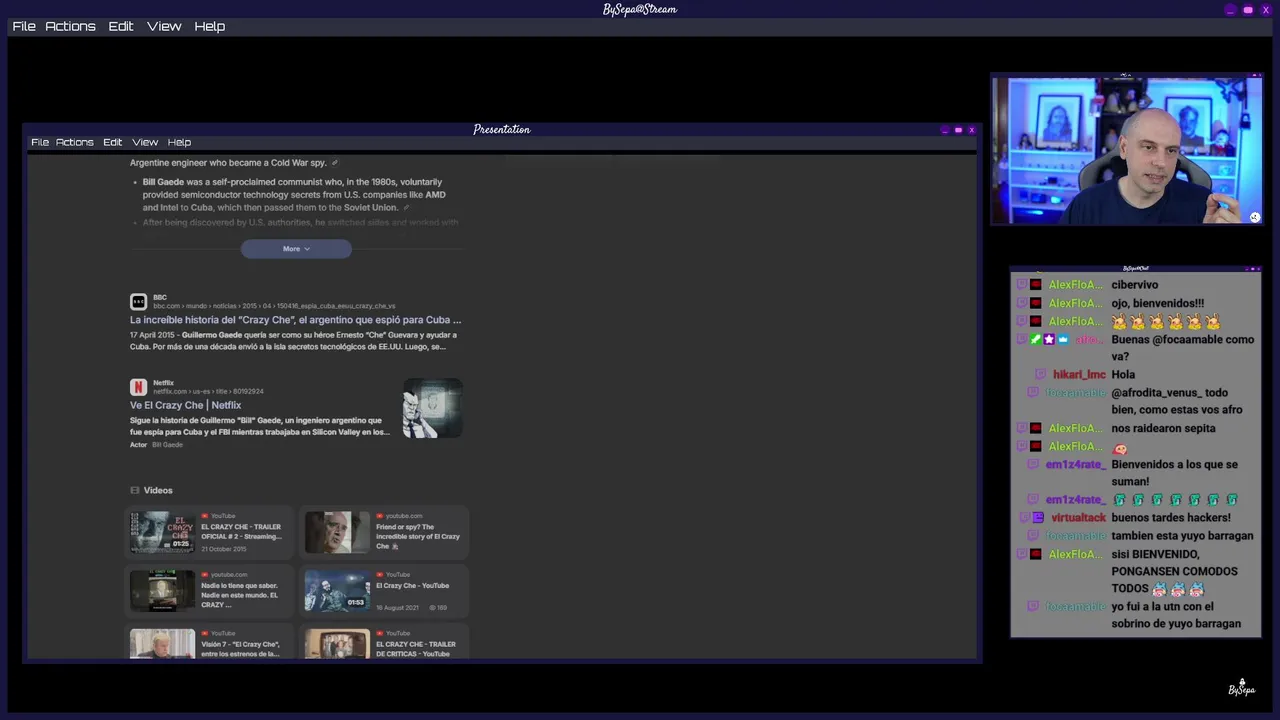1280x720 pixels.
Task: Select the "tambien esta yuyo barragan" chat message
Action: (x=1182, y=536)
